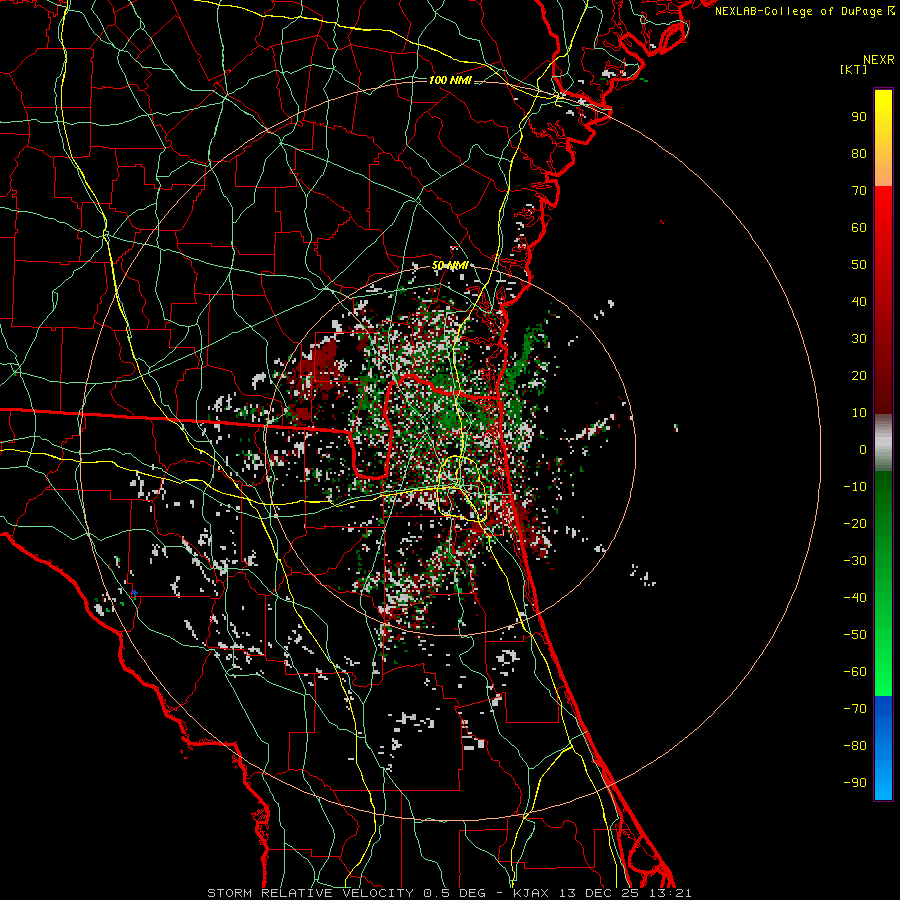Click the 100 NMI range ring label
This screenshot has height=900, width=900.
pyautogui.click(x=450, y=80)
